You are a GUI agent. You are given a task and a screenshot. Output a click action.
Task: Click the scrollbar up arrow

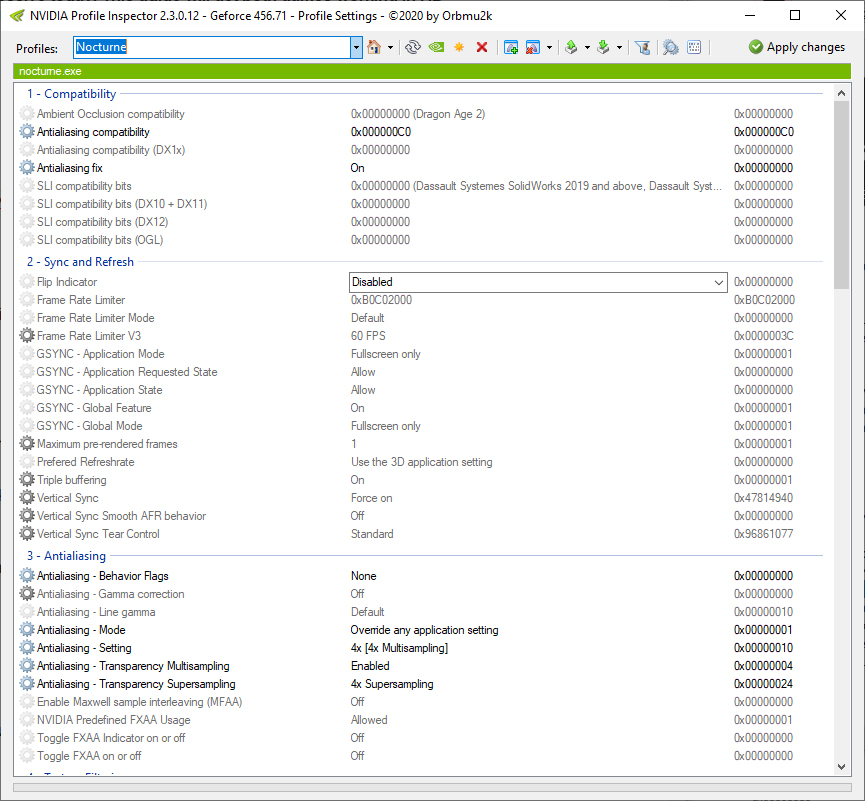[x=841, y=93]
